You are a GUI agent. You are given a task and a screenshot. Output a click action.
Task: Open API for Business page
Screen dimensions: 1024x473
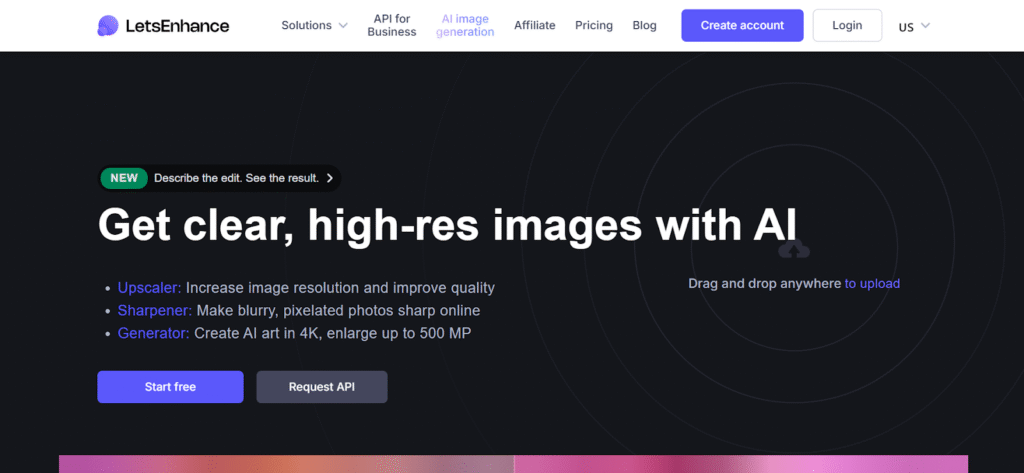point(392,25)
